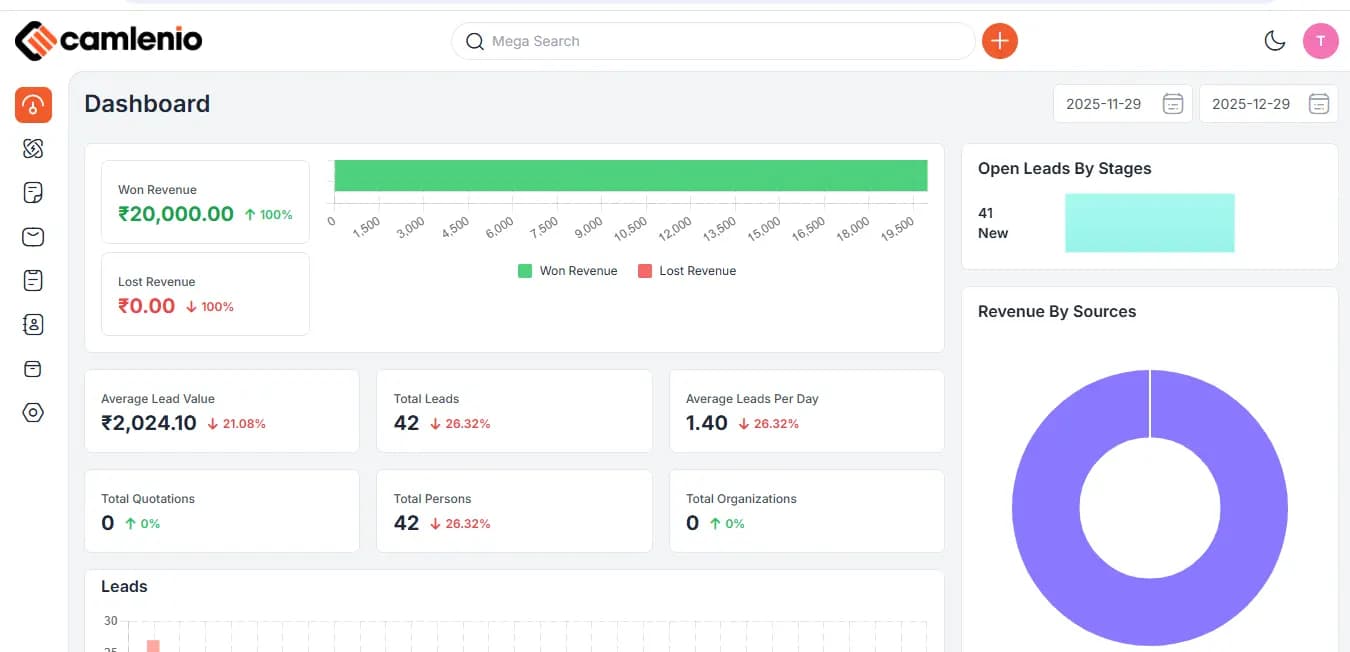Click the 42 value under Total Leads
The height and width of the screenshot is (652, 1350).
point(406,423)
